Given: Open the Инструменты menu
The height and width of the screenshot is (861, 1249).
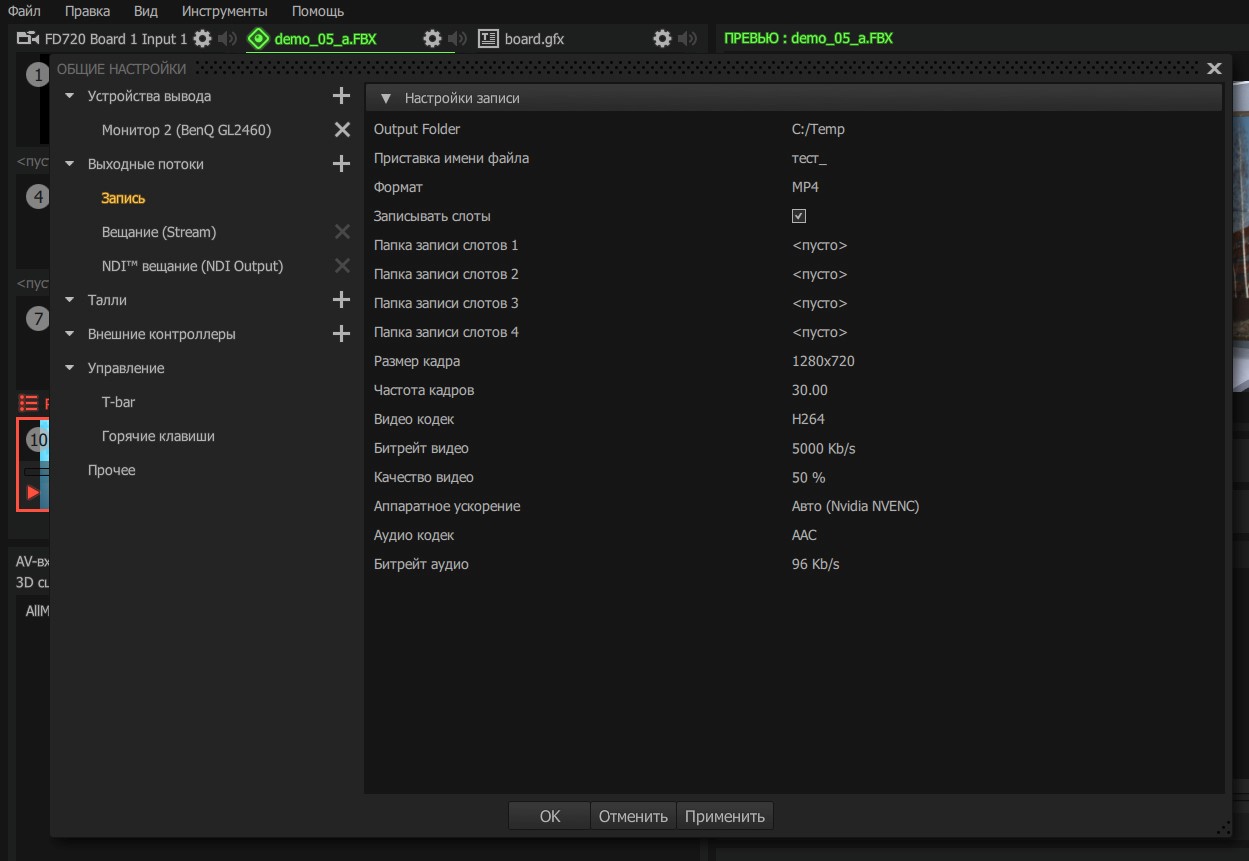Looking at the screenshot, I should point(225,11).
